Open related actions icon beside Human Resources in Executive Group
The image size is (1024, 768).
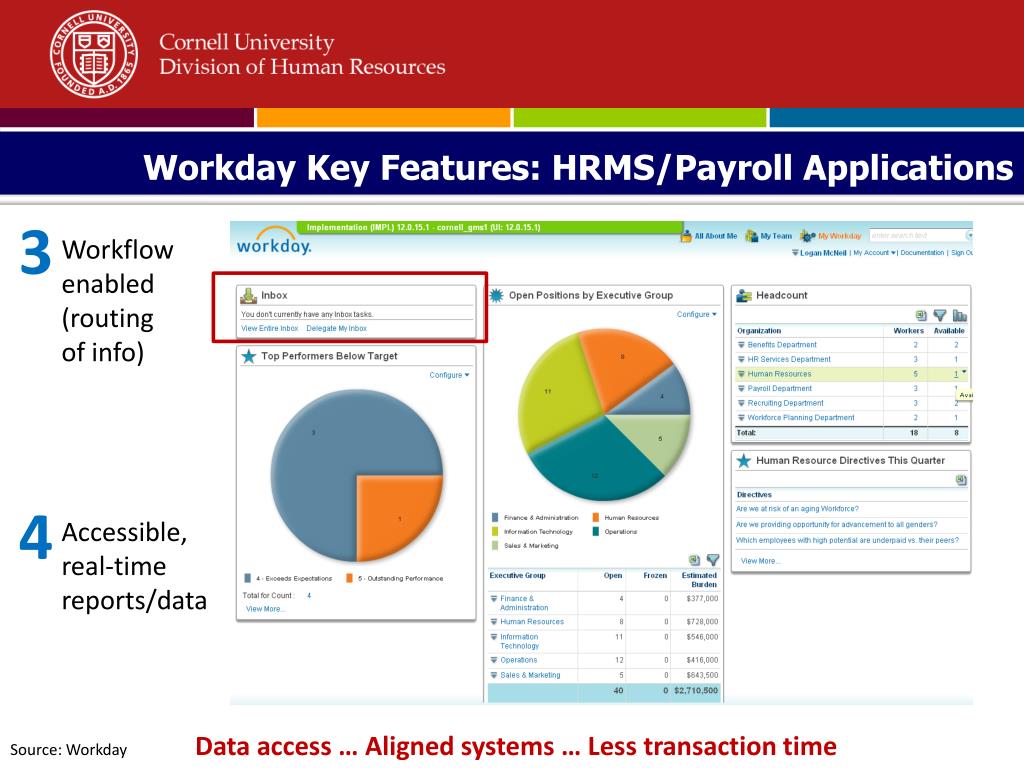(494, 622)
